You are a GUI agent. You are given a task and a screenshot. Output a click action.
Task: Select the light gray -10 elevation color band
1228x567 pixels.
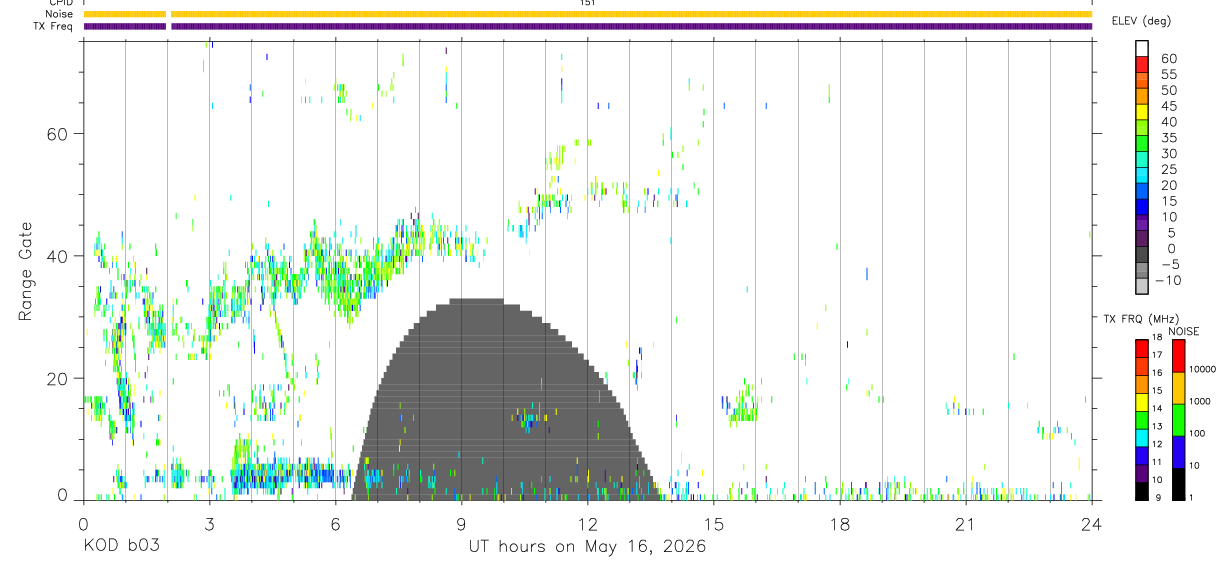click(1142, 286)
